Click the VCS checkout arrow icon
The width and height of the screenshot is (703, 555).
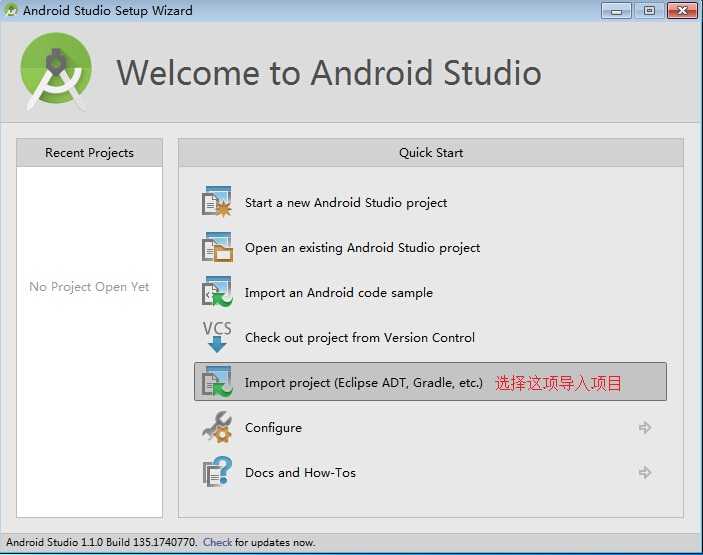pos(217,337)
